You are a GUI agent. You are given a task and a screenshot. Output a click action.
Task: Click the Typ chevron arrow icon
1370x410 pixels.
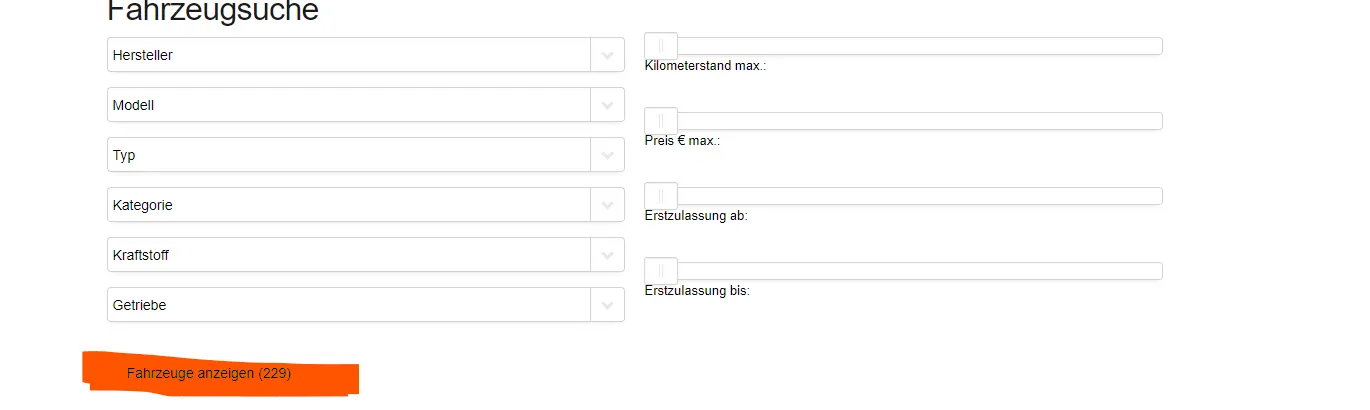tap(607, 155)
